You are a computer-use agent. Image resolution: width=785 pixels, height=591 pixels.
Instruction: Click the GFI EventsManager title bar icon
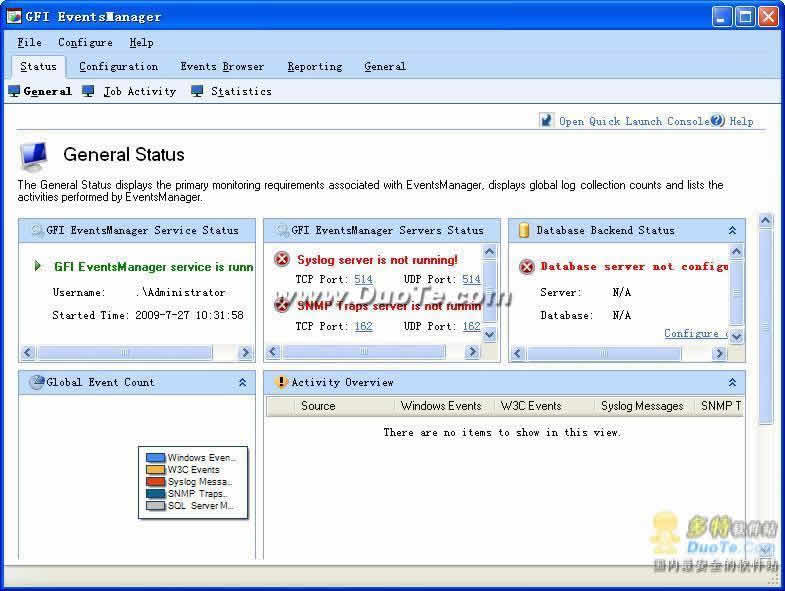[x=14, y=17]
